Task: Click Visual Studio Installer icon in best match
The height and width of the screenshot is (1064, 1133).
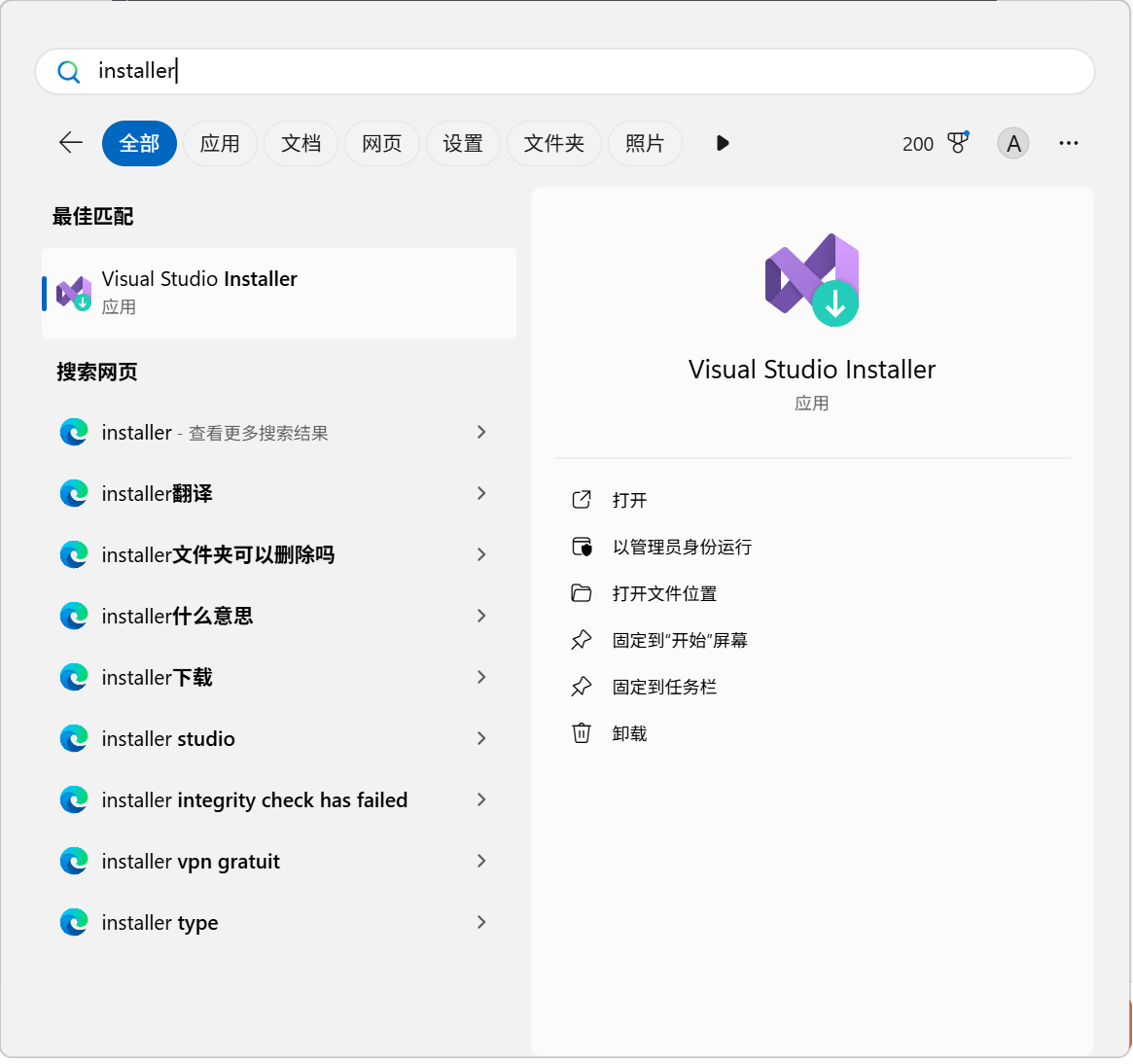Action: tap(75, 294)
